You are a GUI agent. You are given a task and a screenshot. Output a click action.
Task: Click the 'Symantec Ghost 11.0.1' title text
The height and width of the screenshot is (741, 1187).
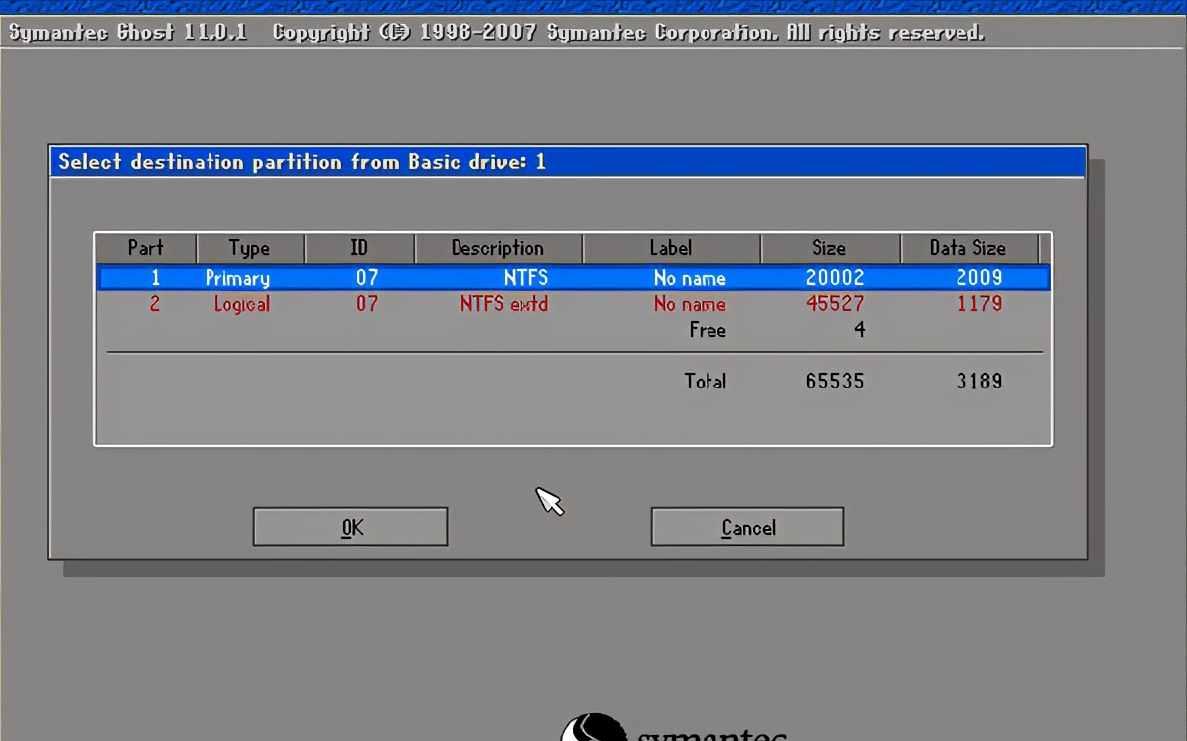[x=128, y=33]
